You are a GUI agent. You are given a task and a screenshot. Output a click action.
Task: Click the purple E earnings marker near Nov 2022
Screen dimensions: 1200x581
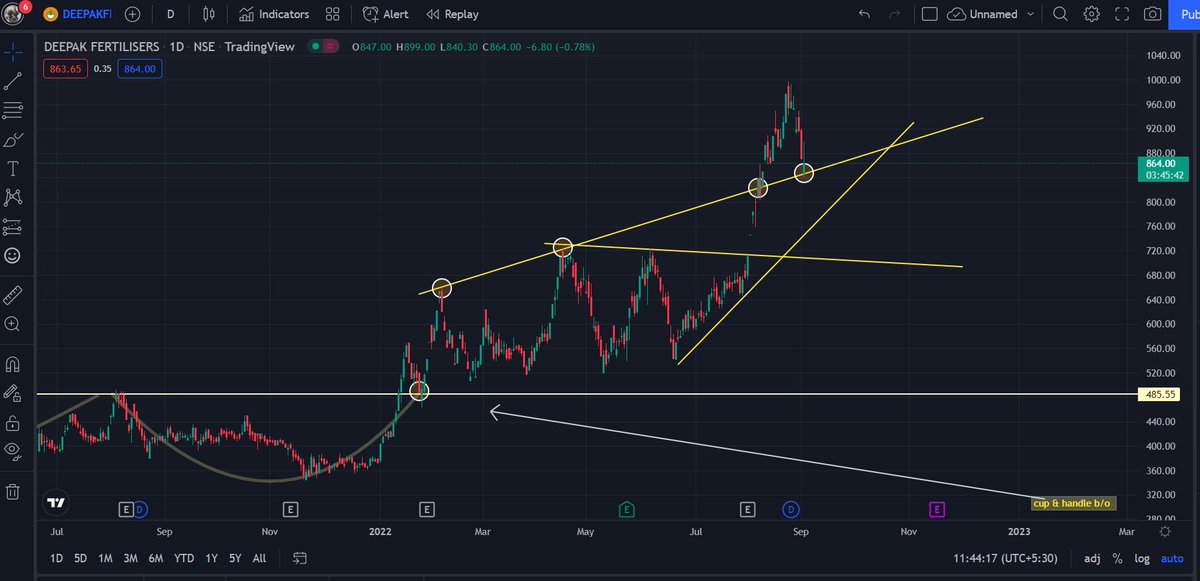pyautogui.click(x=937, y=510)
